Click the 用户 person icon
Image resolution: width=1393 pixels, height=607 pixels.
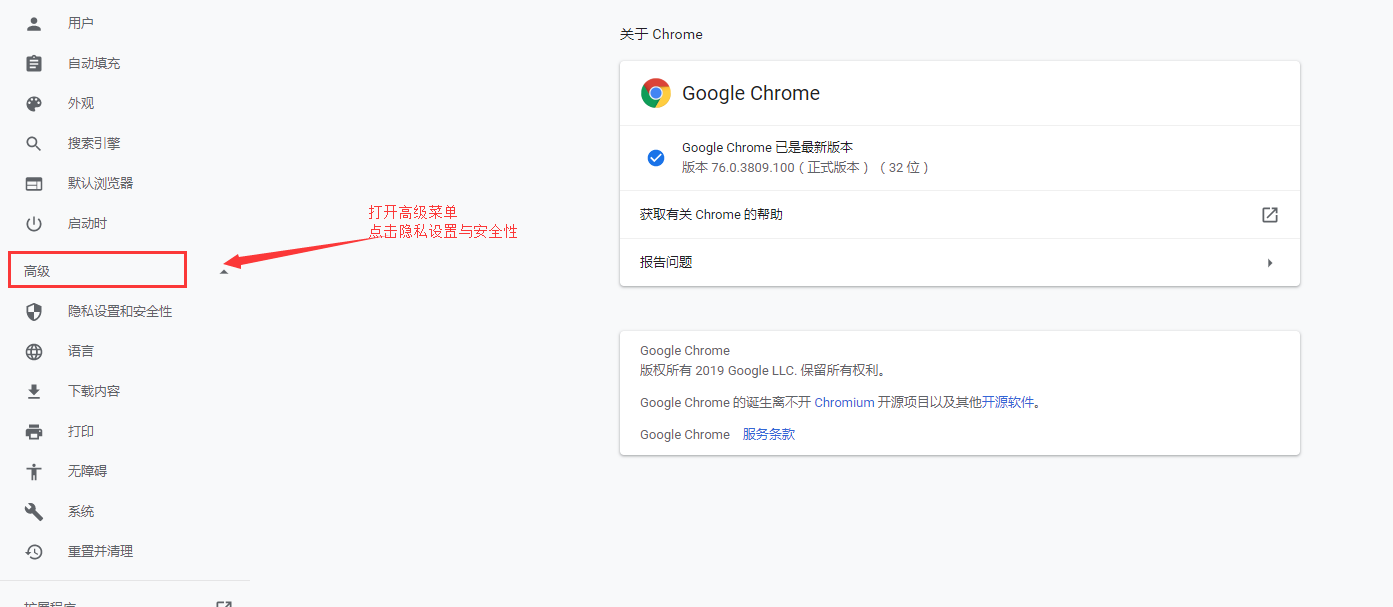[34, 23]
